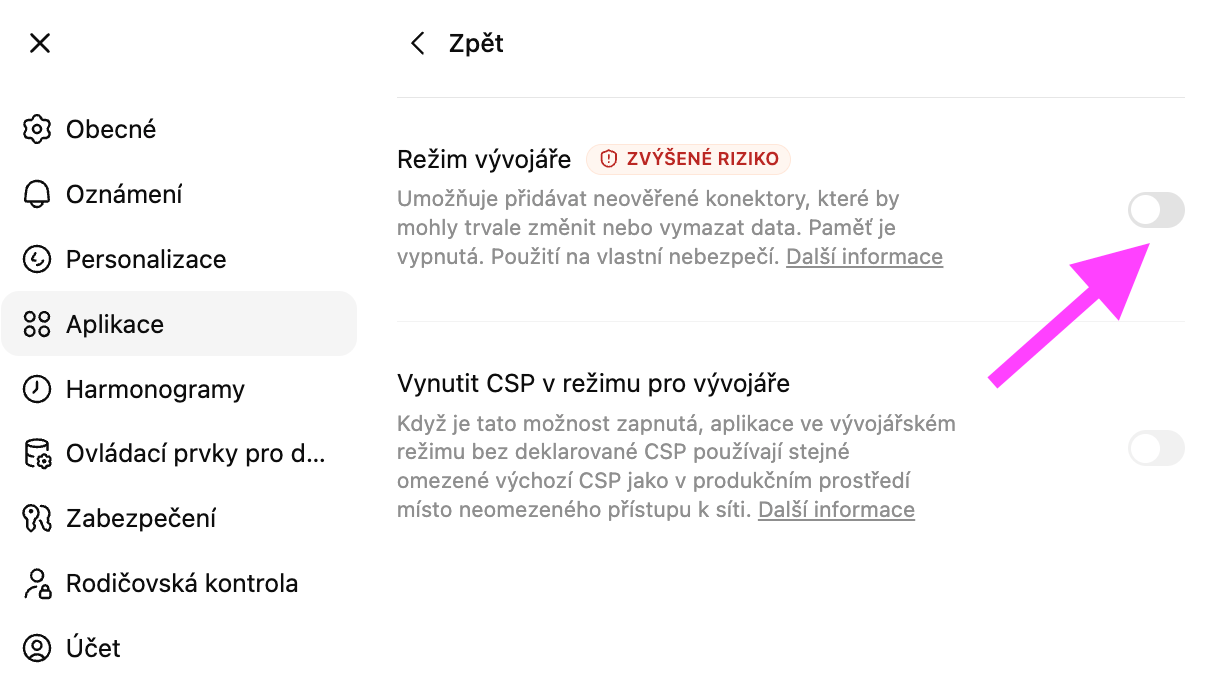Close the settings with the X
1208x684 pixels.
(x=40, y=43)
